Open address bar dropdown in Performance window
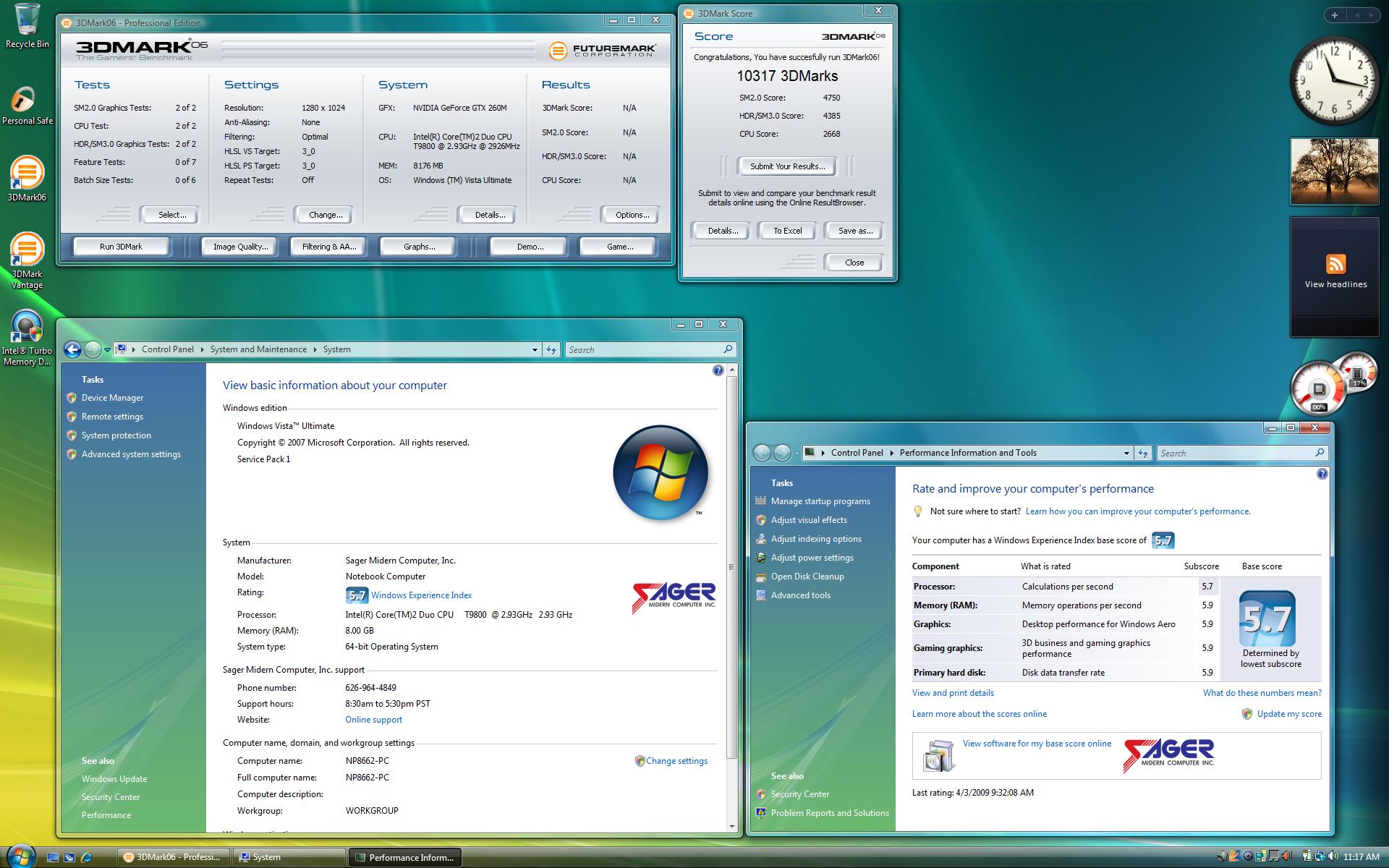 (1126, 454)
